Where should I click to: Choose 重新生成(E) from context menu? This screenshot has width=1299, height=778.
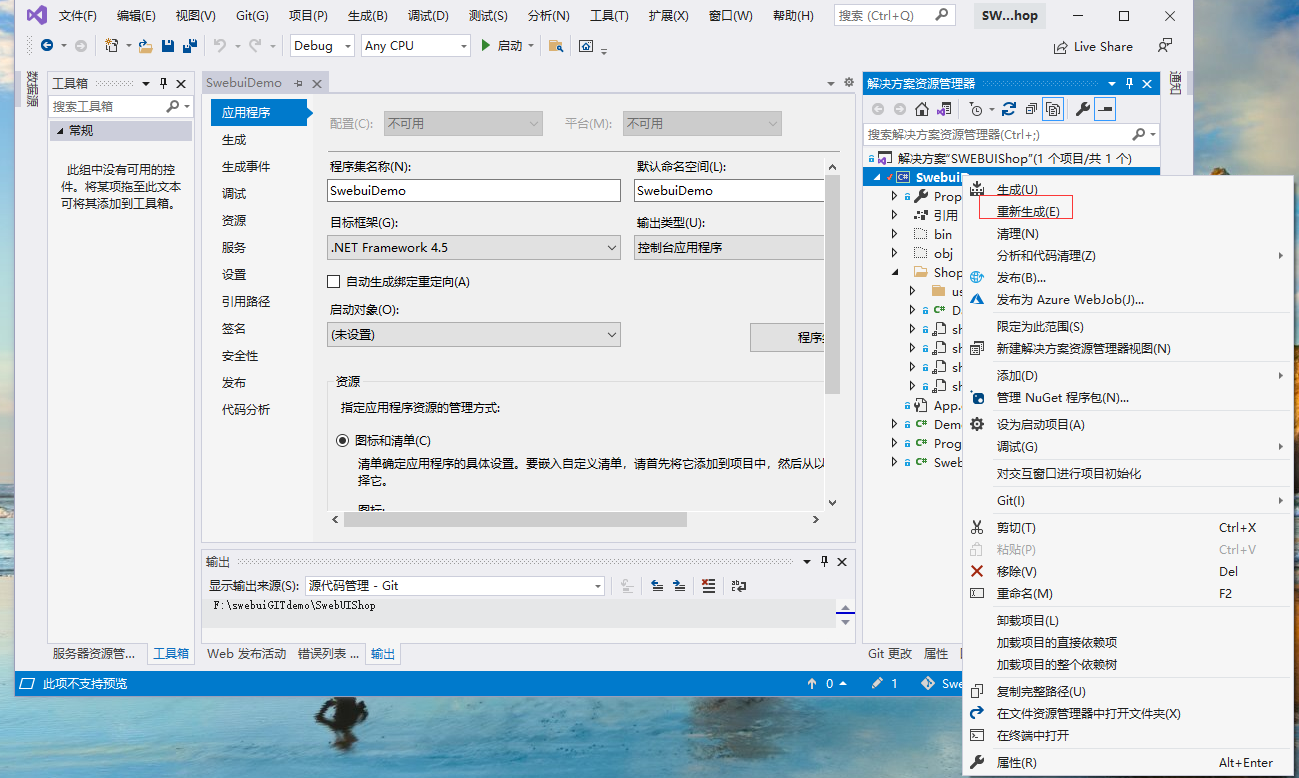[x=1028, y=212]
